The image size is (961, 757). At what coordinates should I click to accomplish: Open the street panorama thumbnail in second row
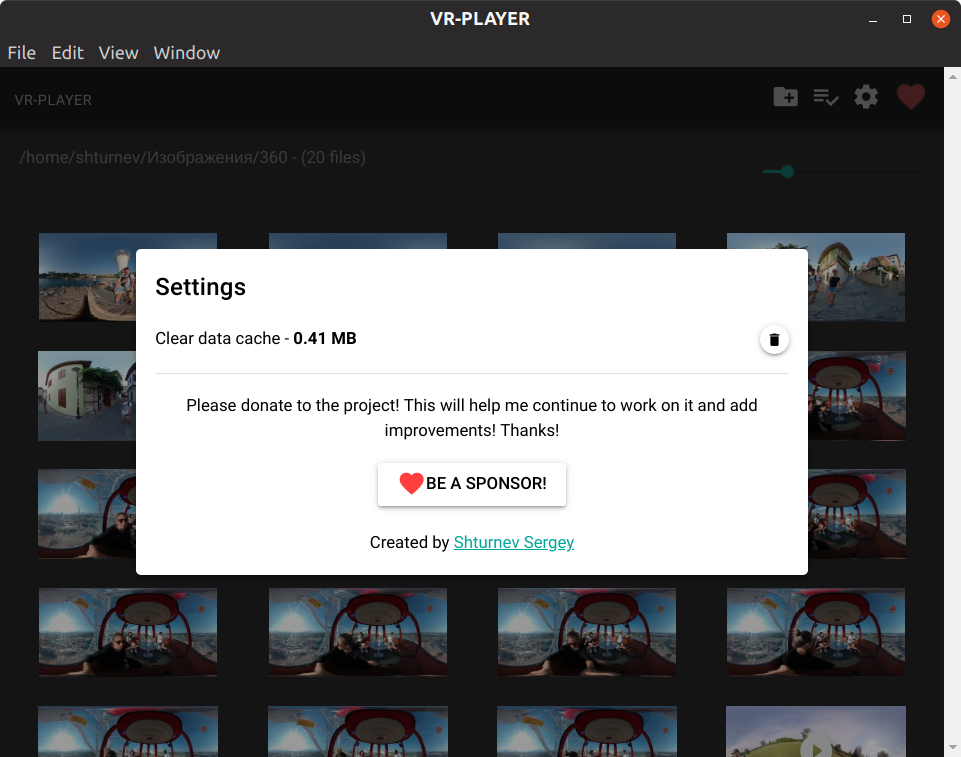pos(87,396)
